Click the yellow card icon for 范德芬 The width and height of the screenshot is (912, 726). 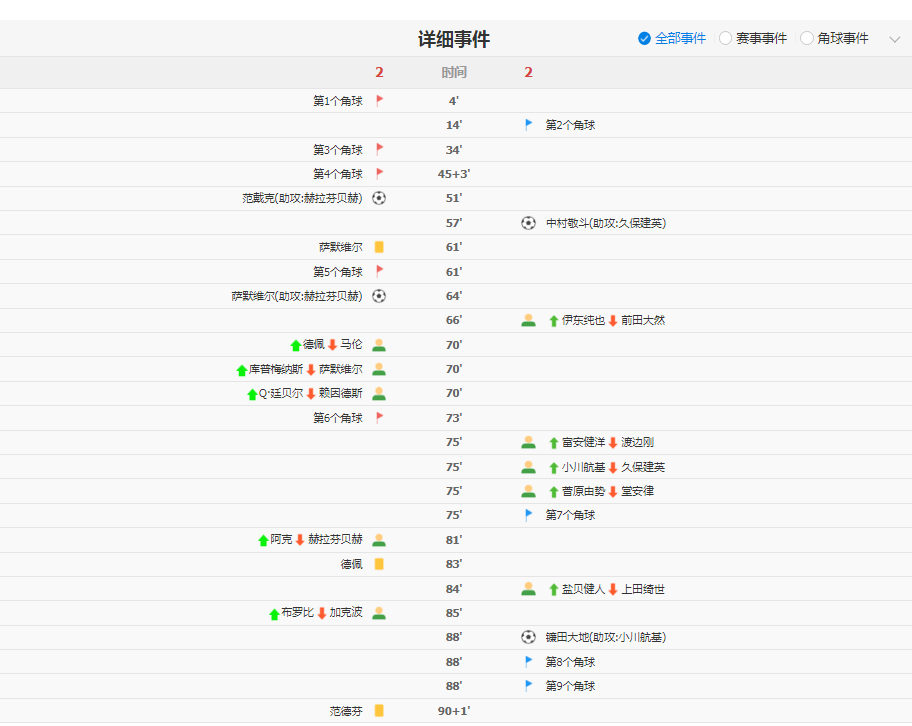coord(379,710)
